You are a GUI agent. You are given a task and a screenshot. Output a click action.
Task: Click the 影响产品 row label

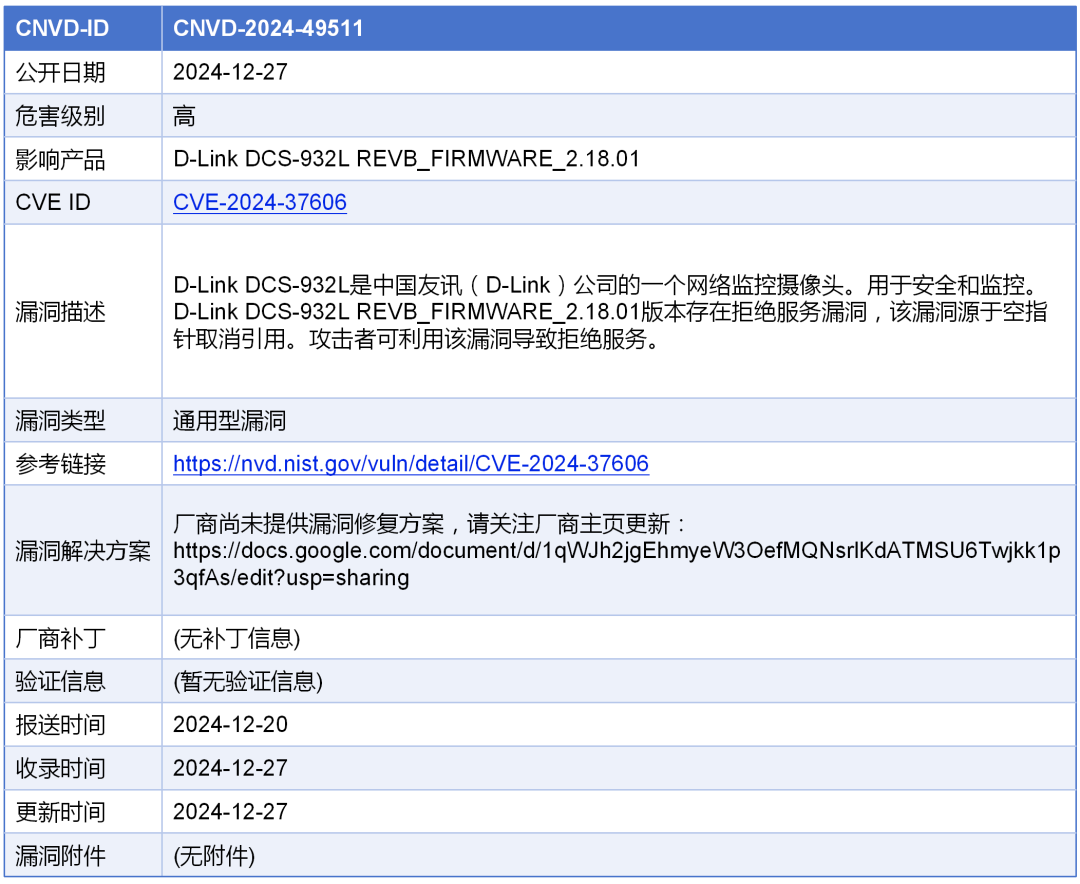click(x=61, y=159)
